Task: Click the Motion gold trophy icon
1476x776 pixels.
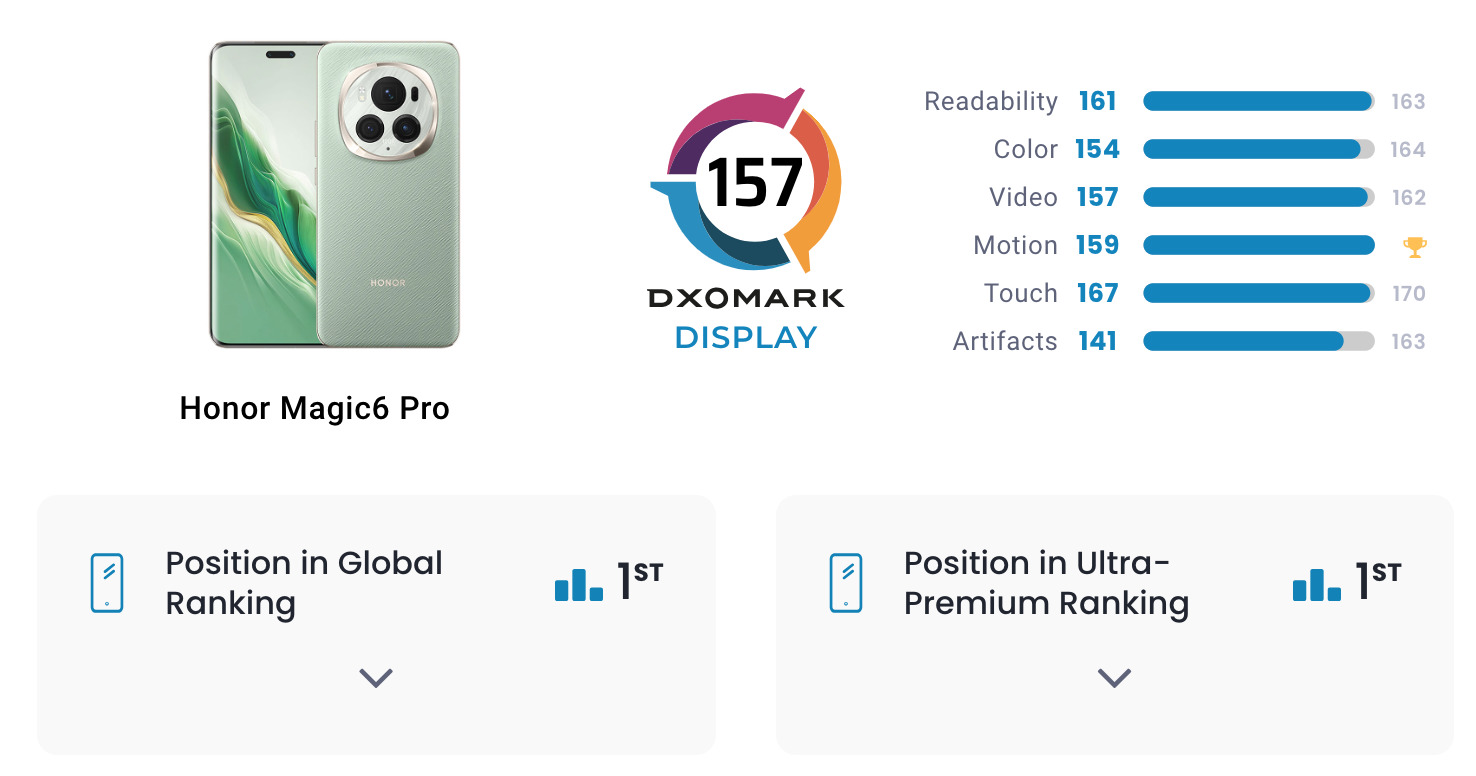Action: click(1414, 246)
